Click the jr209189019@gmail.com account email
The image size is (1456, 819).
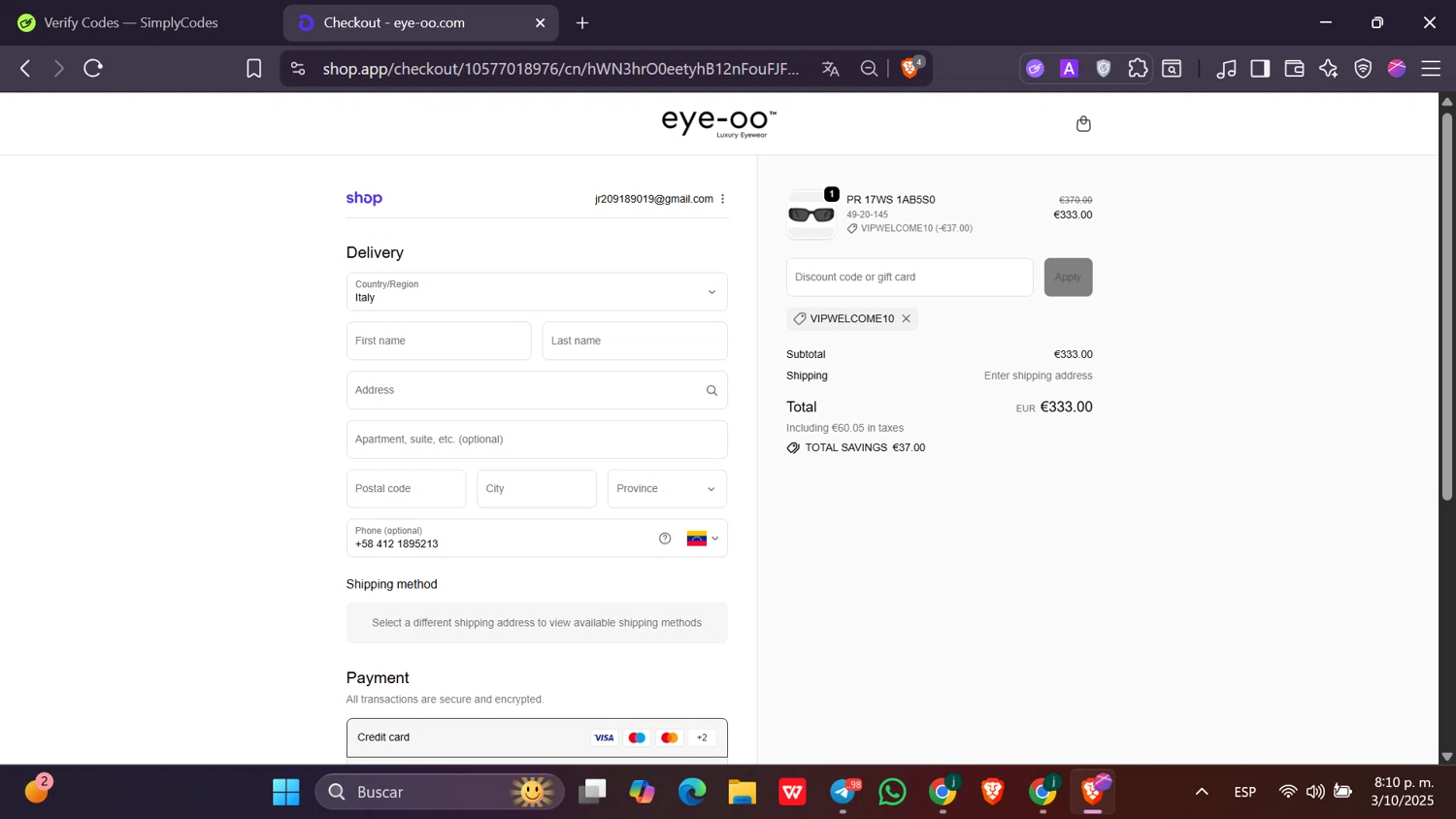tap(654, 199)
